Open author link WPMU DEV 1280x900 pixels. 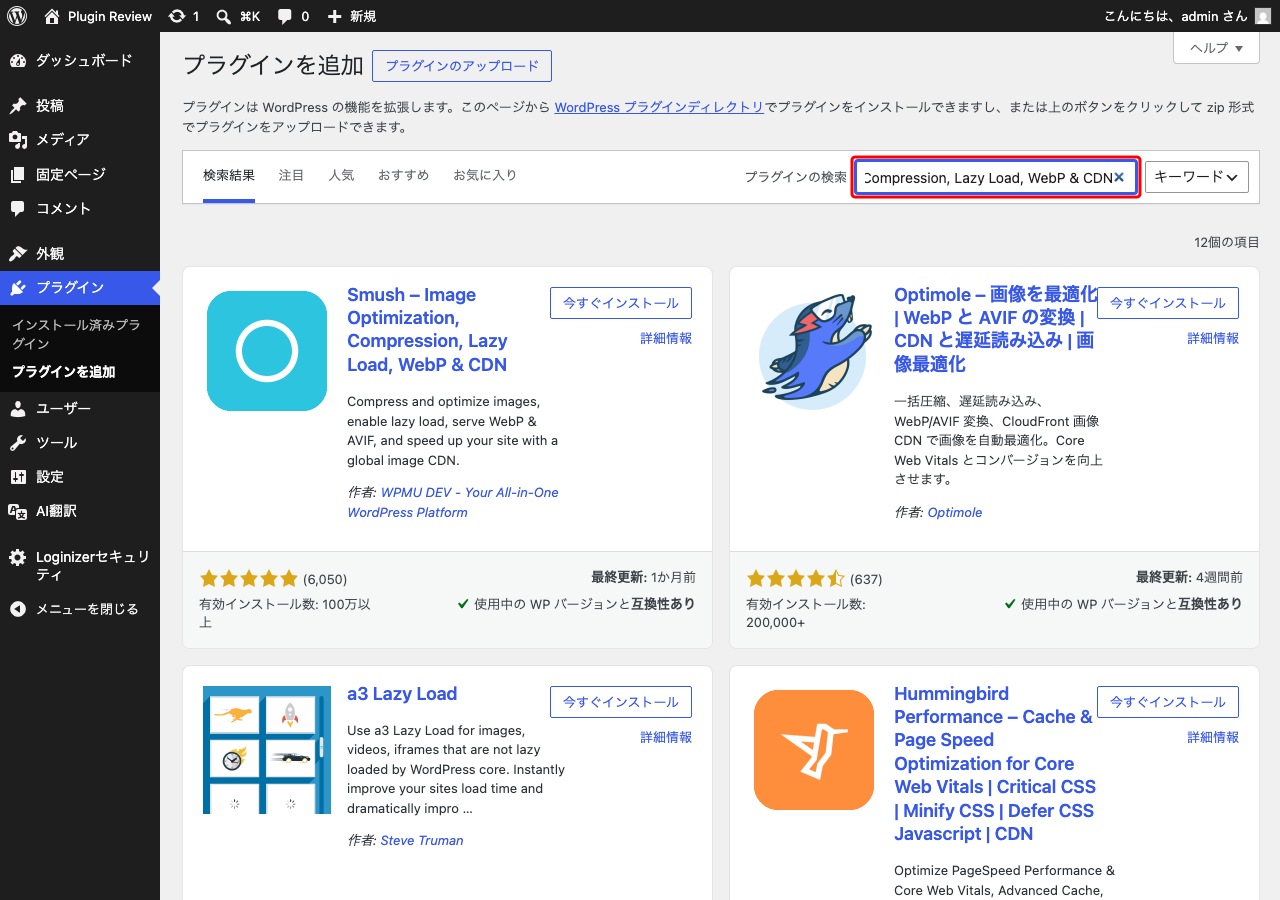[453, 502]
